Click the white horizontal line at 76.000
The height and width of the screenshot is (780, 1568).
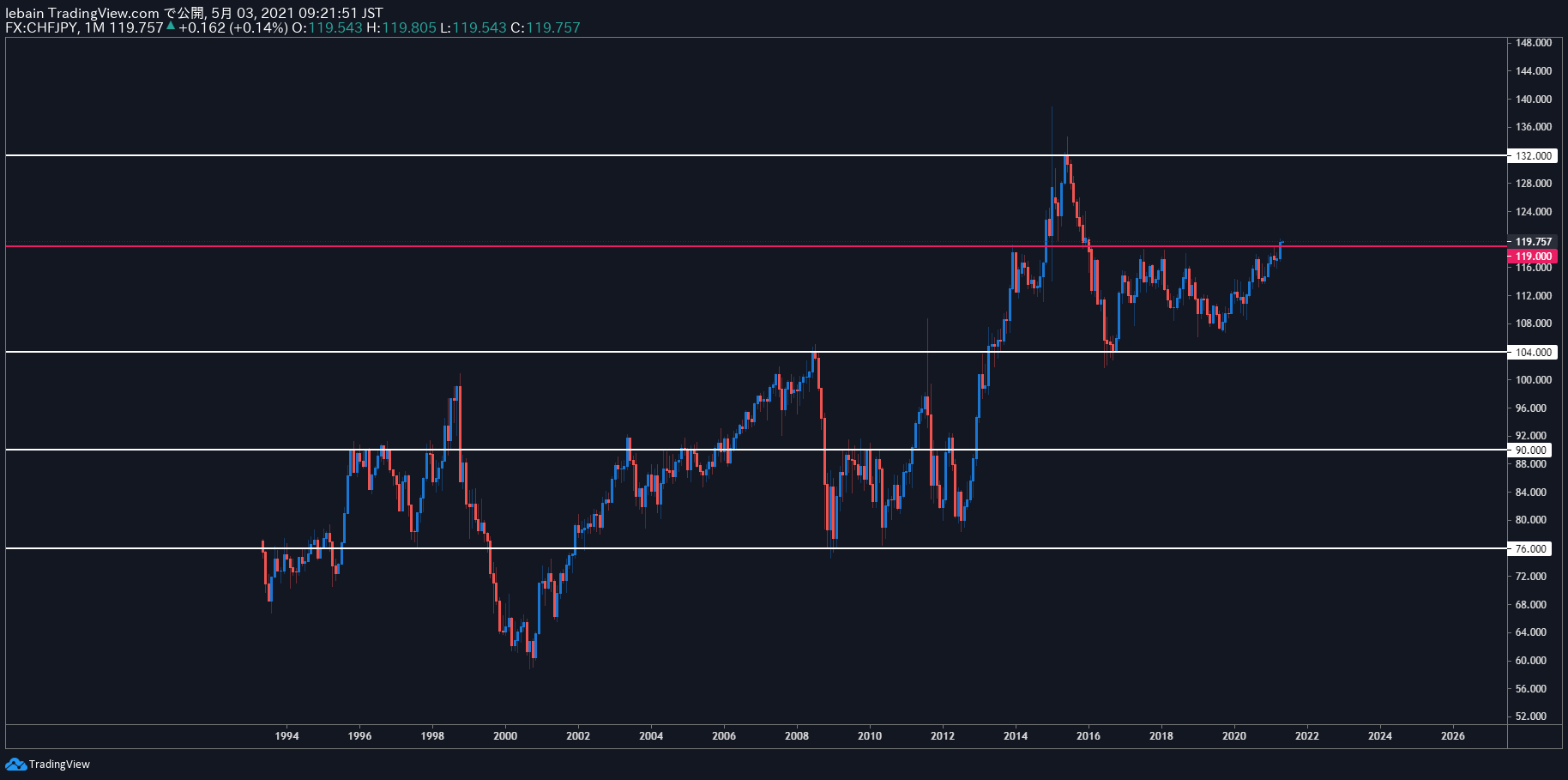(x=755, y=548)
